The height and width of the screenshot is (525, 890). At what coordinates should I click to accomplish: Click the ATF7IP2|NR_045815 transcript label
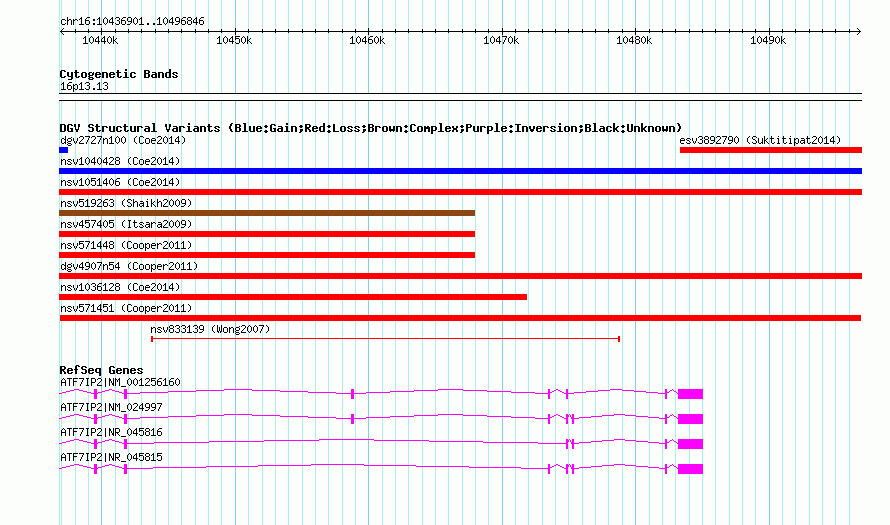click(111, 457)
